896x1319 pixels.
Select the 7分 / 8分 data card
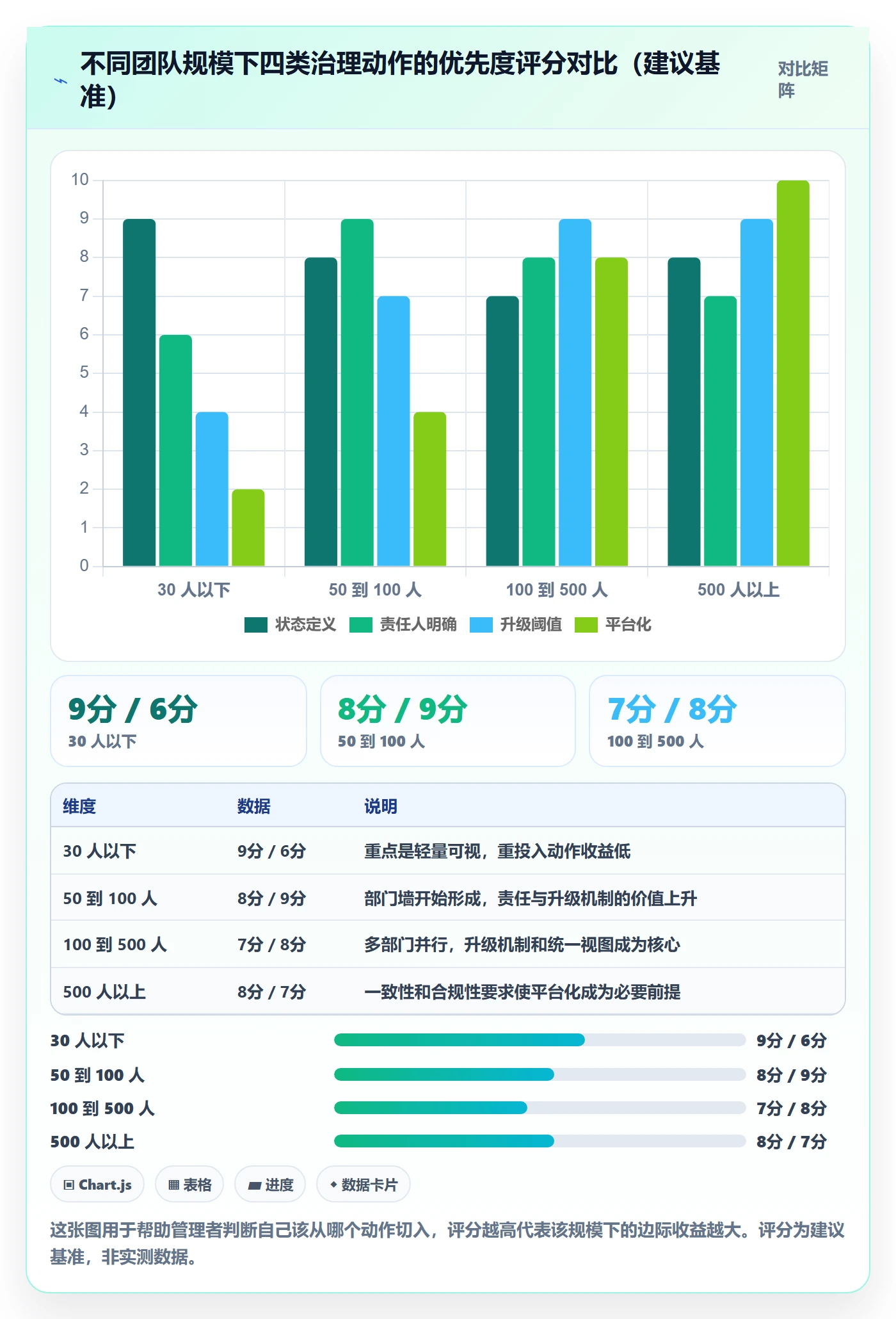point(717,721)
